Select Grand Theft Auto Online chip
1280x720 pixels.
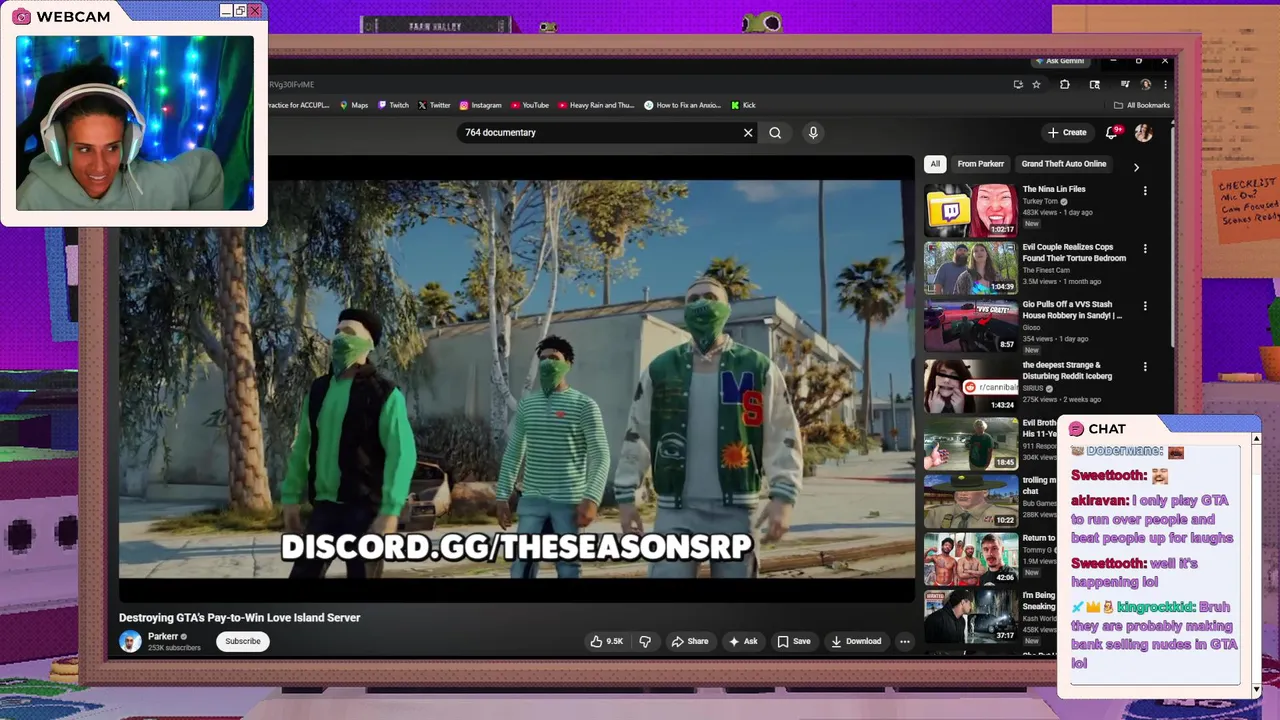point(1063,164)
